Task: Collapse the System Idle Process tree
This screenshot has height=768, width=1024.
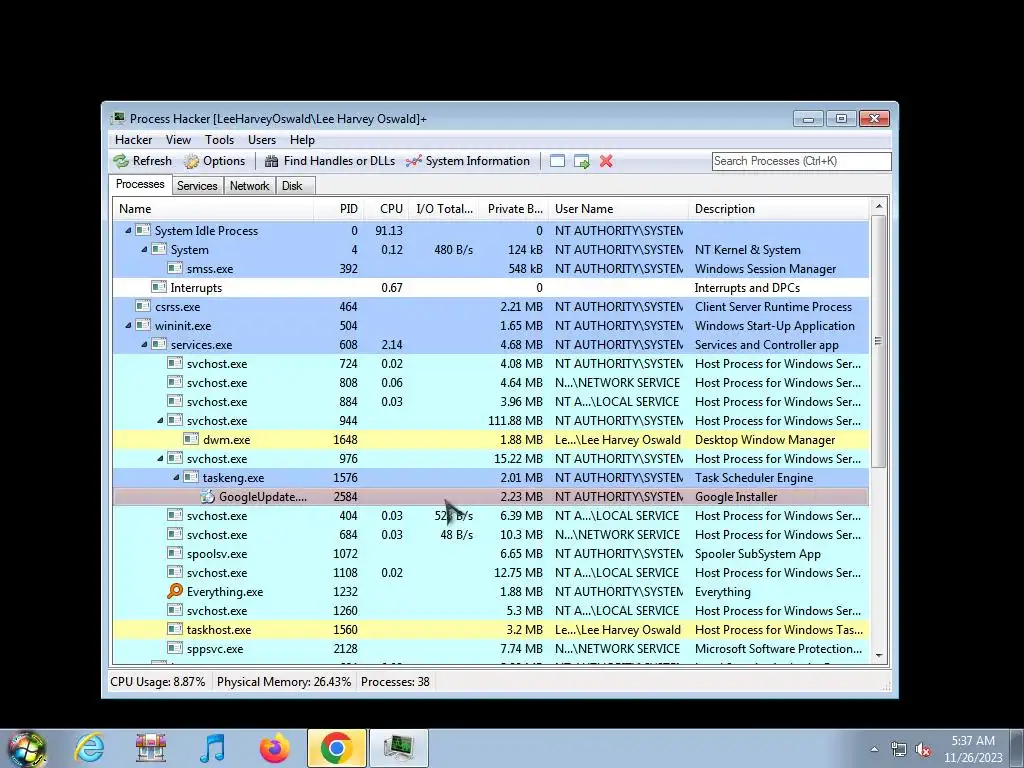Action: (128, 231)
